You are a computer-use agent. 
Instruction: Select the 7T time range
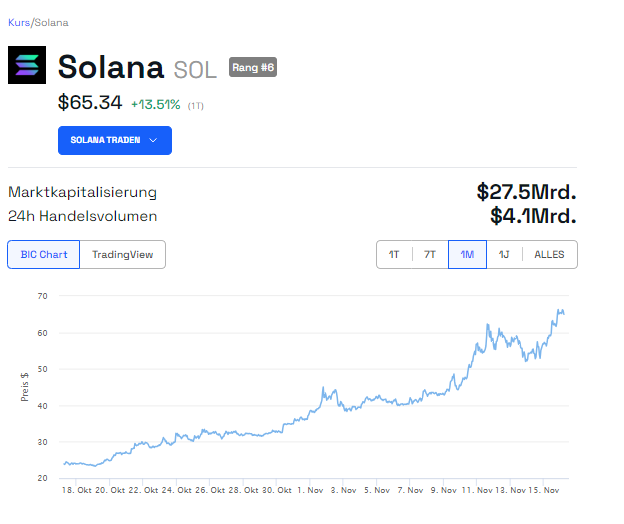coord(430,255)
